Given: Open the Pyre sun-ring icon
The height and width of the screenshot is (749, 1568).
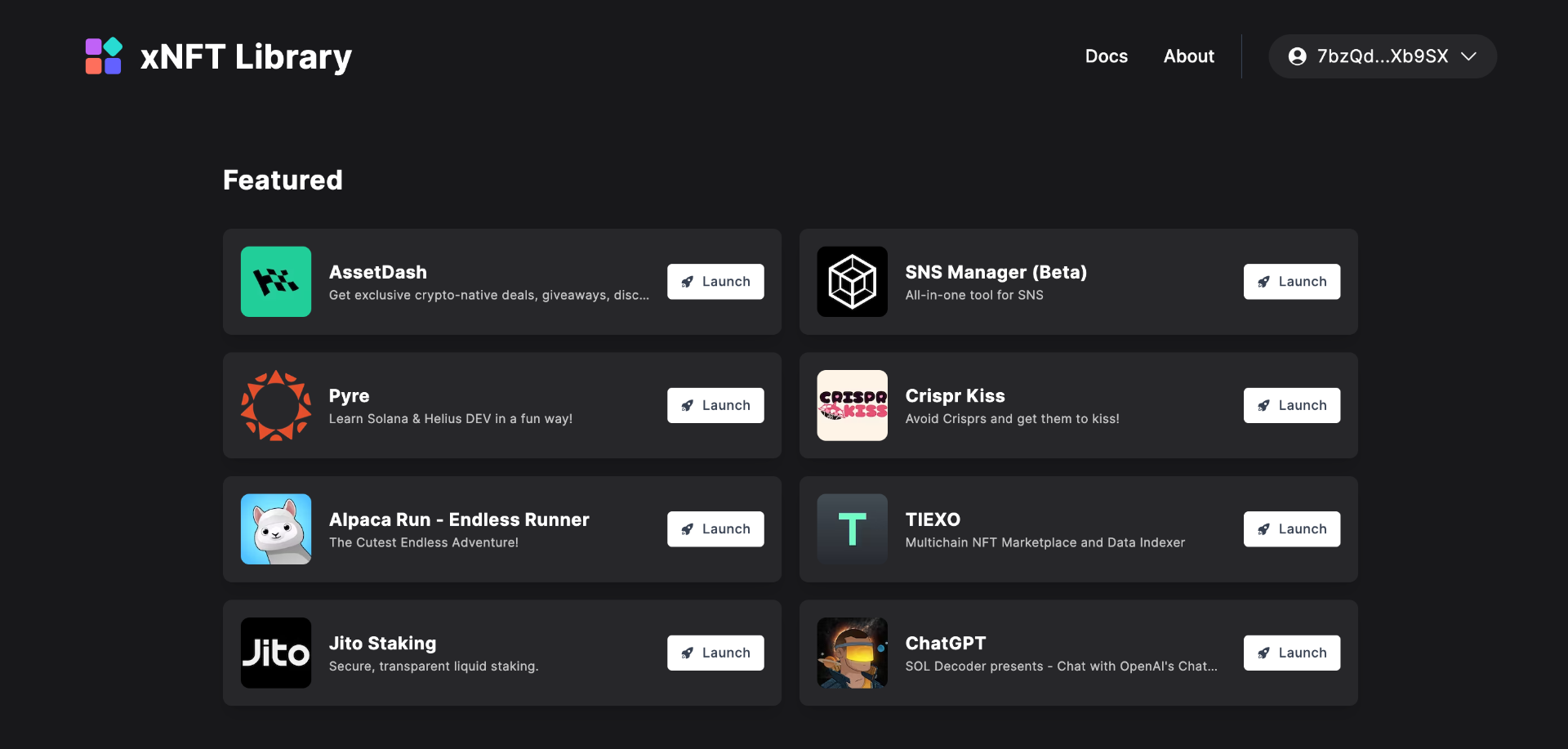Looking at the screenshot, I should 276,405.
